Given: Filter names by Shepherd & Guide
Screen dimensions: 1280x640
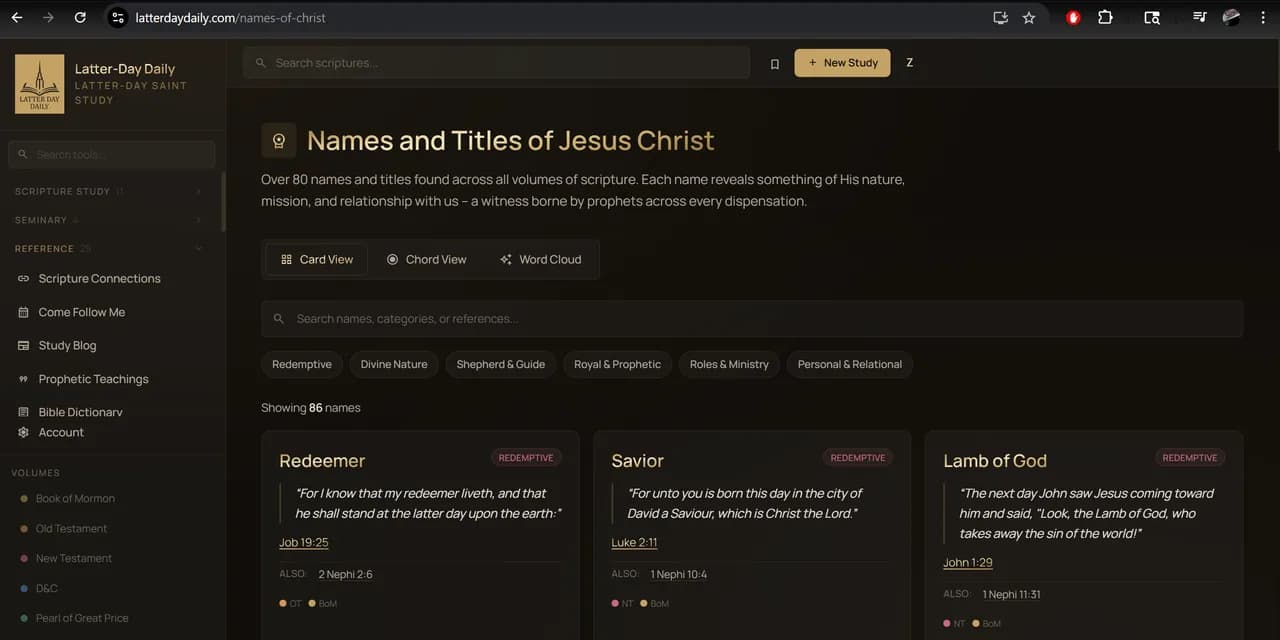Looking at the screenshot, I should click(501, 364).
